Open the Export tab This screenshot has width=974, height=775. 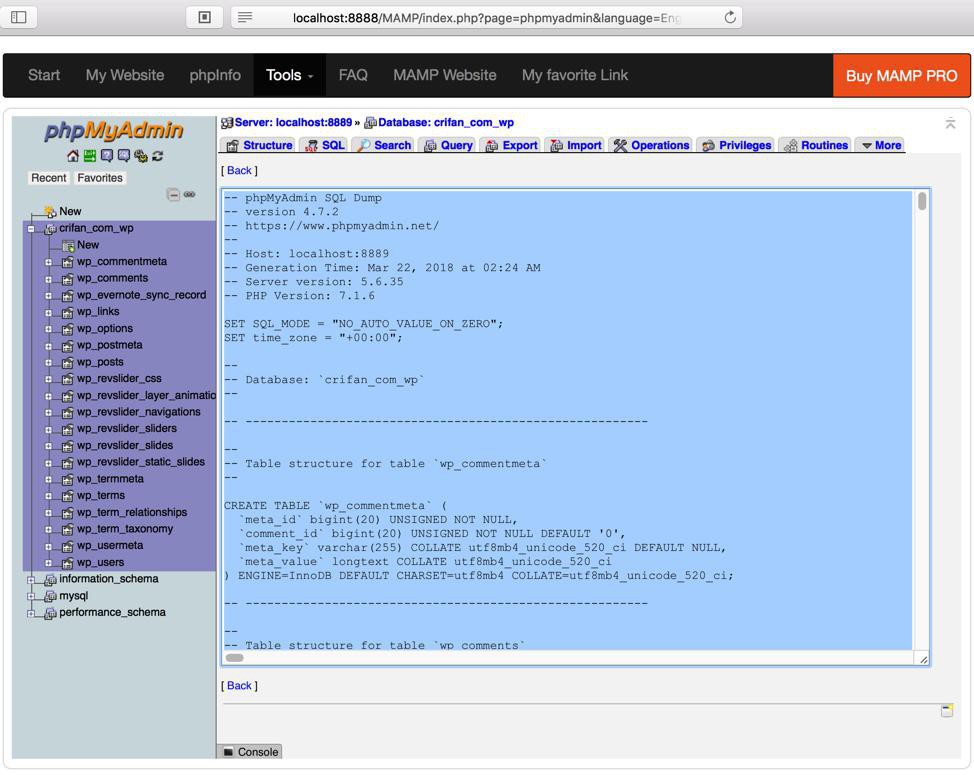pyautogui.click(x=511, y=145)
